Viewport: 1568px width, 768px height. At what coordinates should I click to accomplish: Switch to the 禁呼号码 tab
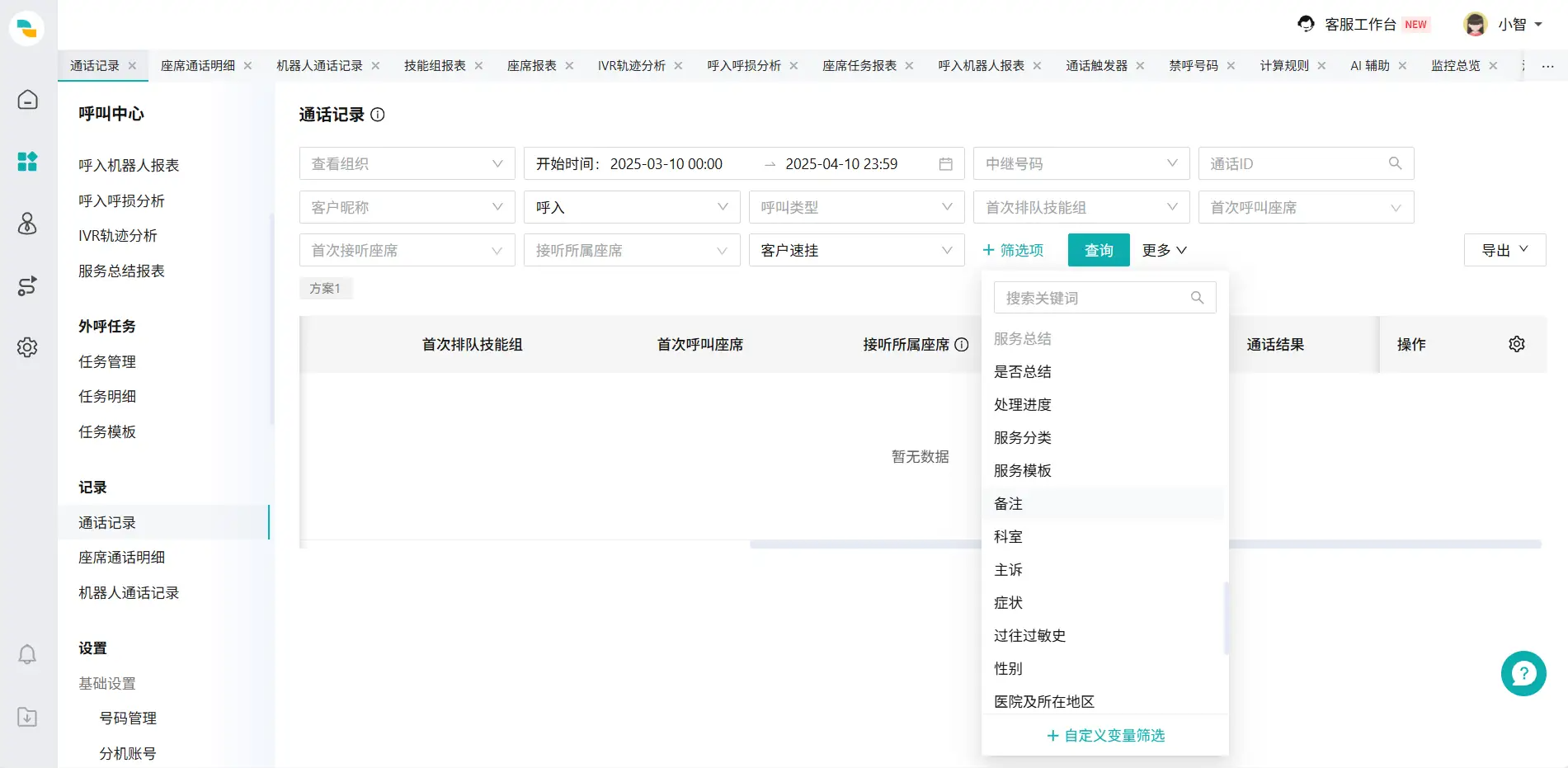pyautogui.click(x=1194, y=65)
